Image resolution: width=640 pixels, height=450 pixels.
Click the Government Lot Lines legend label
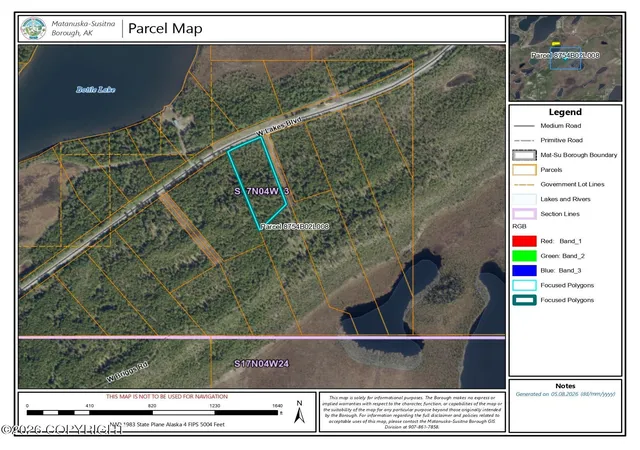point(572,185)
